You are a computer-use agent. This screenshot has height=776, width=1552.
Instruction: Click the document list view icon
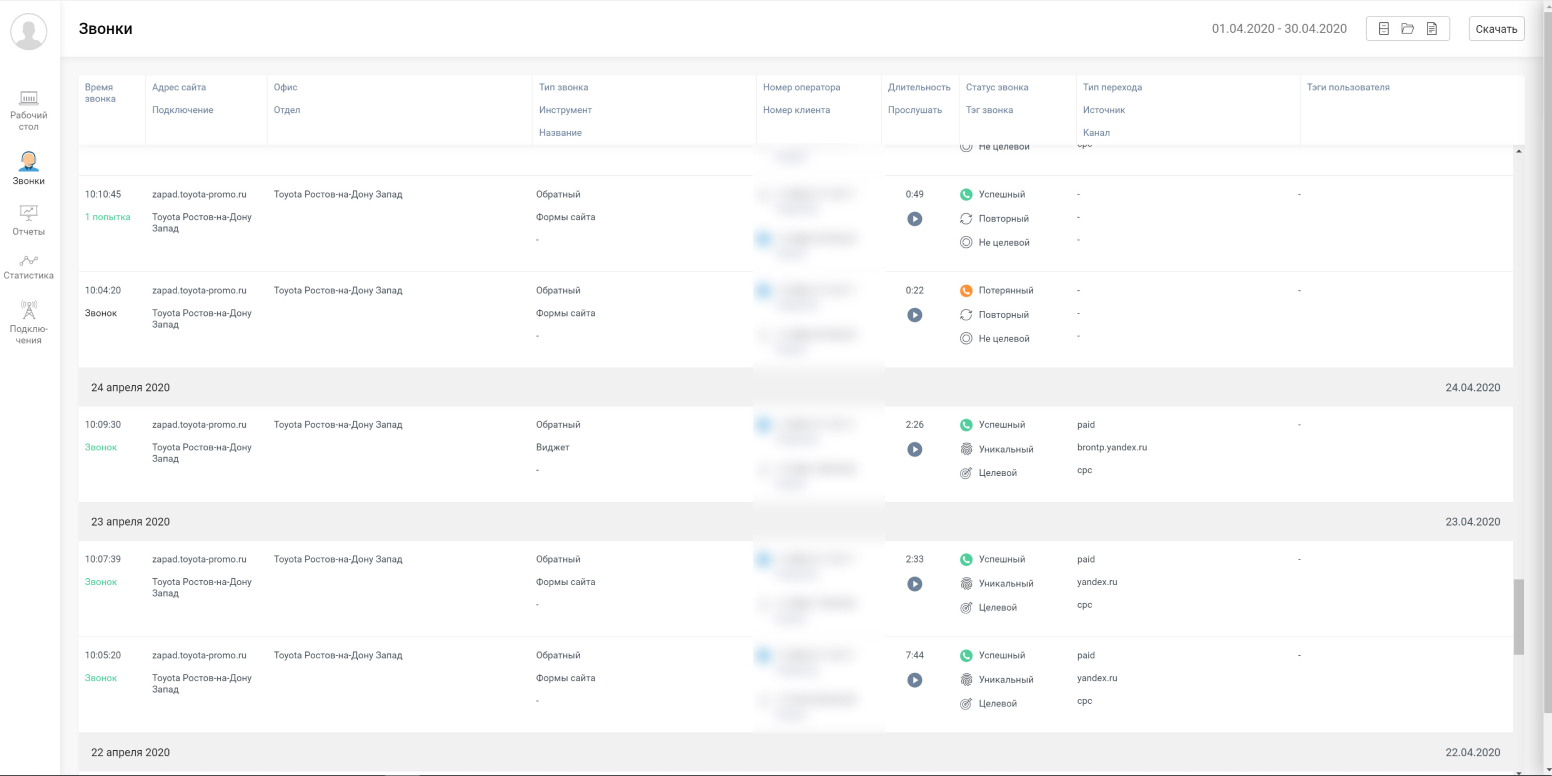(x=1432, y=29)
